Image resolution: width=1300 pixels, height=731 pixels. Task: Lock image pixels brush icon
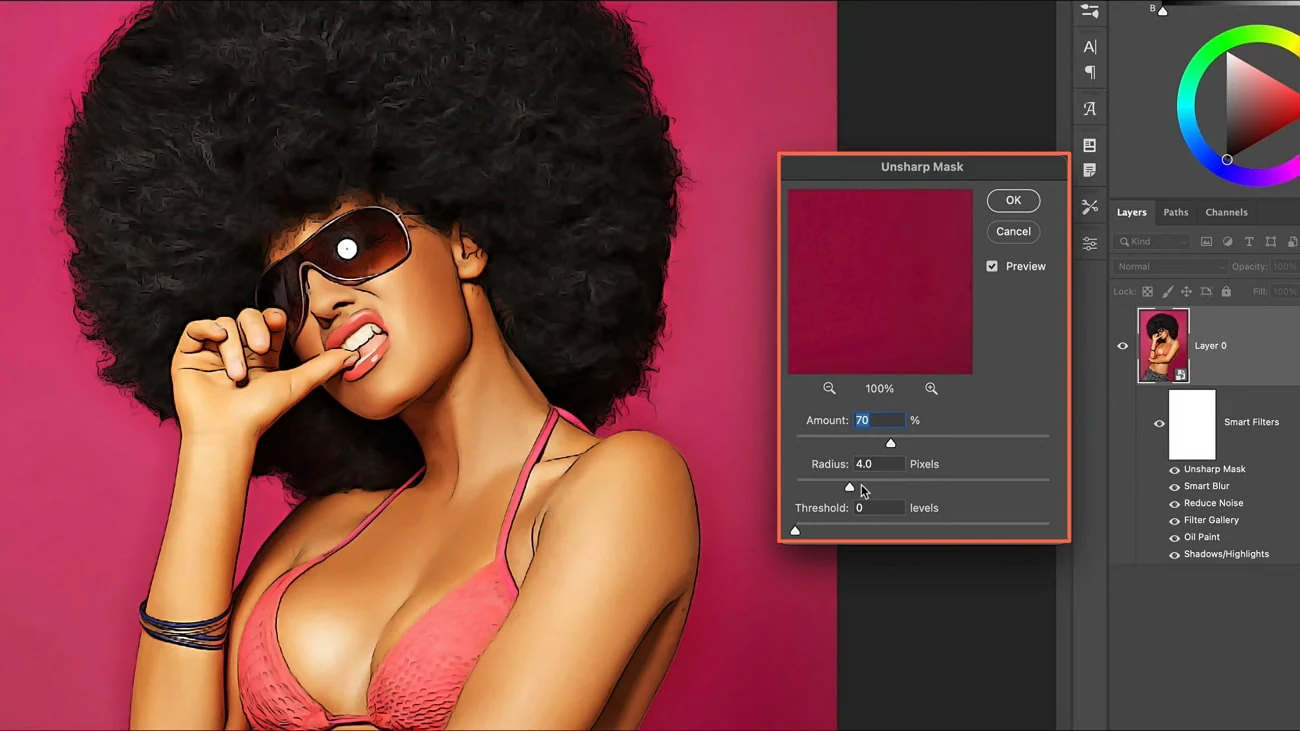1167,291
